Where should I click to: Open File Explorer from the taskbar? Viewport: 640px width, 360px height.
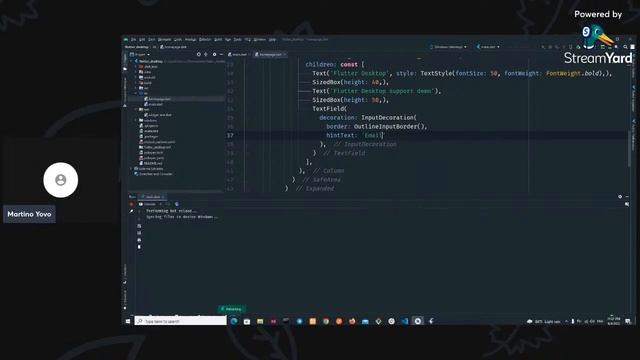(x=260, y=321)
